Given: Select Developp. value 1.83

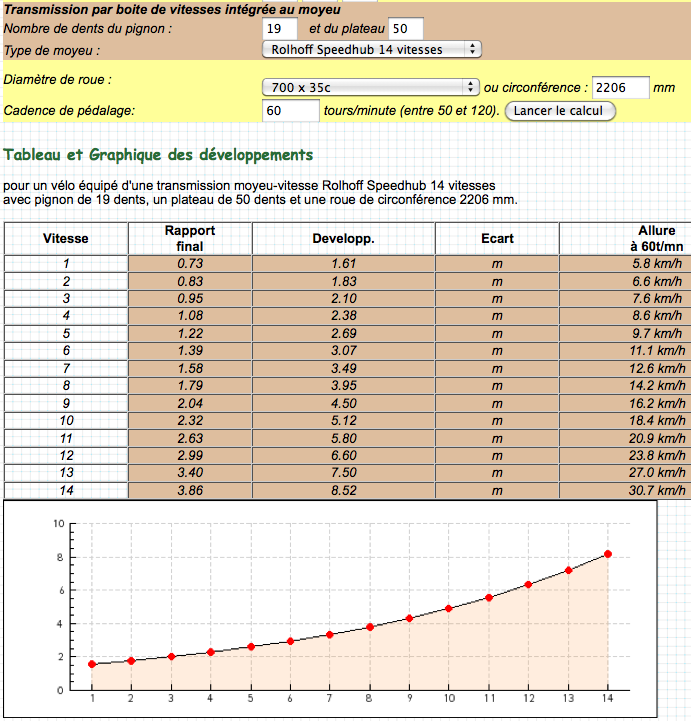Looking at the screenshot, I should point(343,281).
